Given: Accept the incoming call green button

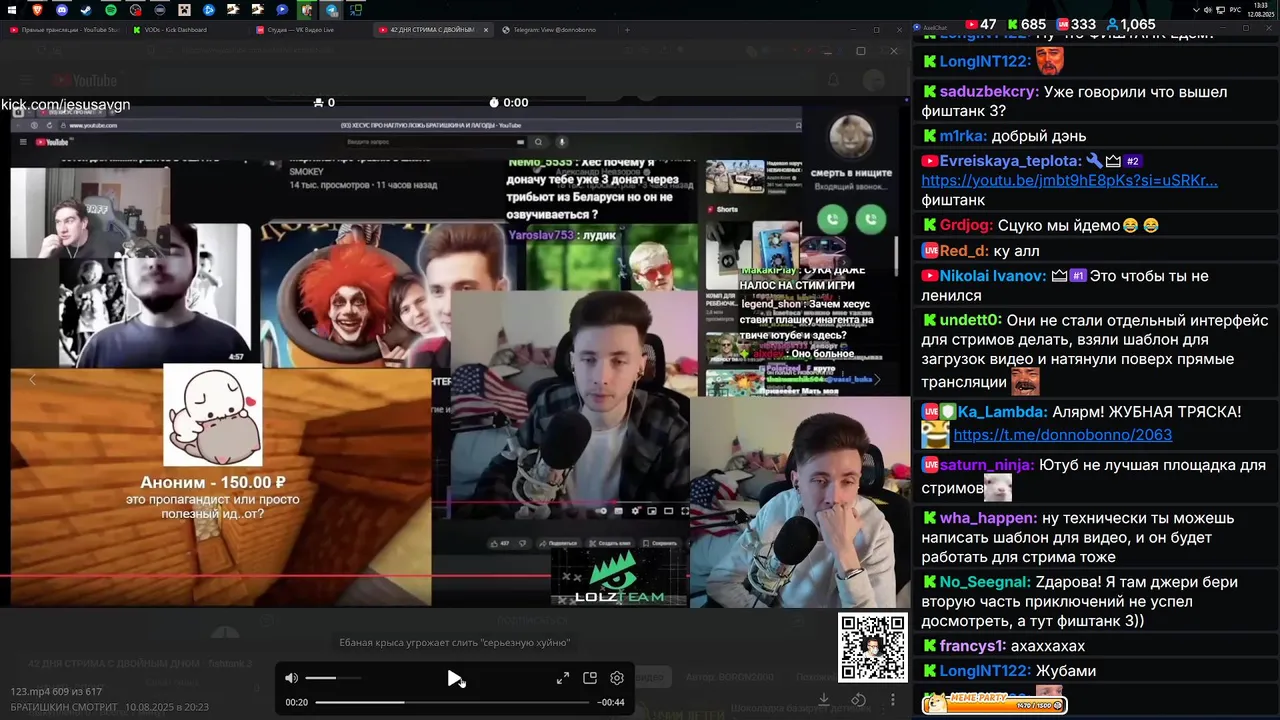Looking at the screenshot, I should (832, 219).
